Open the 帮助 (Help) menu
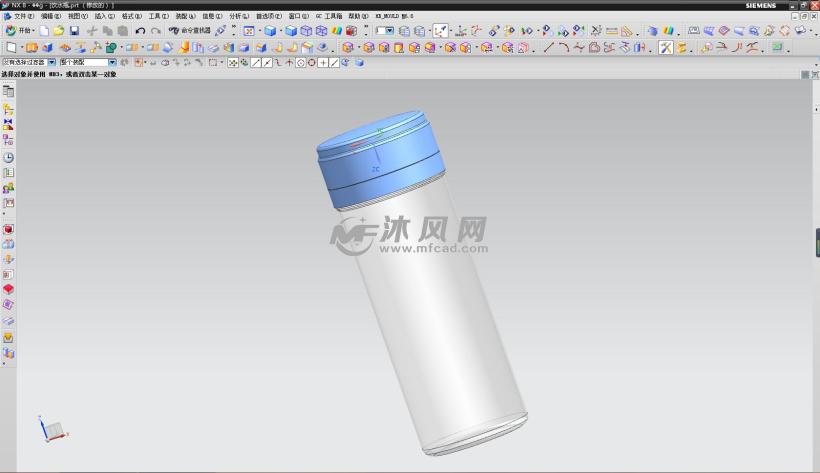The width and height of the screenshot is (820, 473). coord(358,16)
